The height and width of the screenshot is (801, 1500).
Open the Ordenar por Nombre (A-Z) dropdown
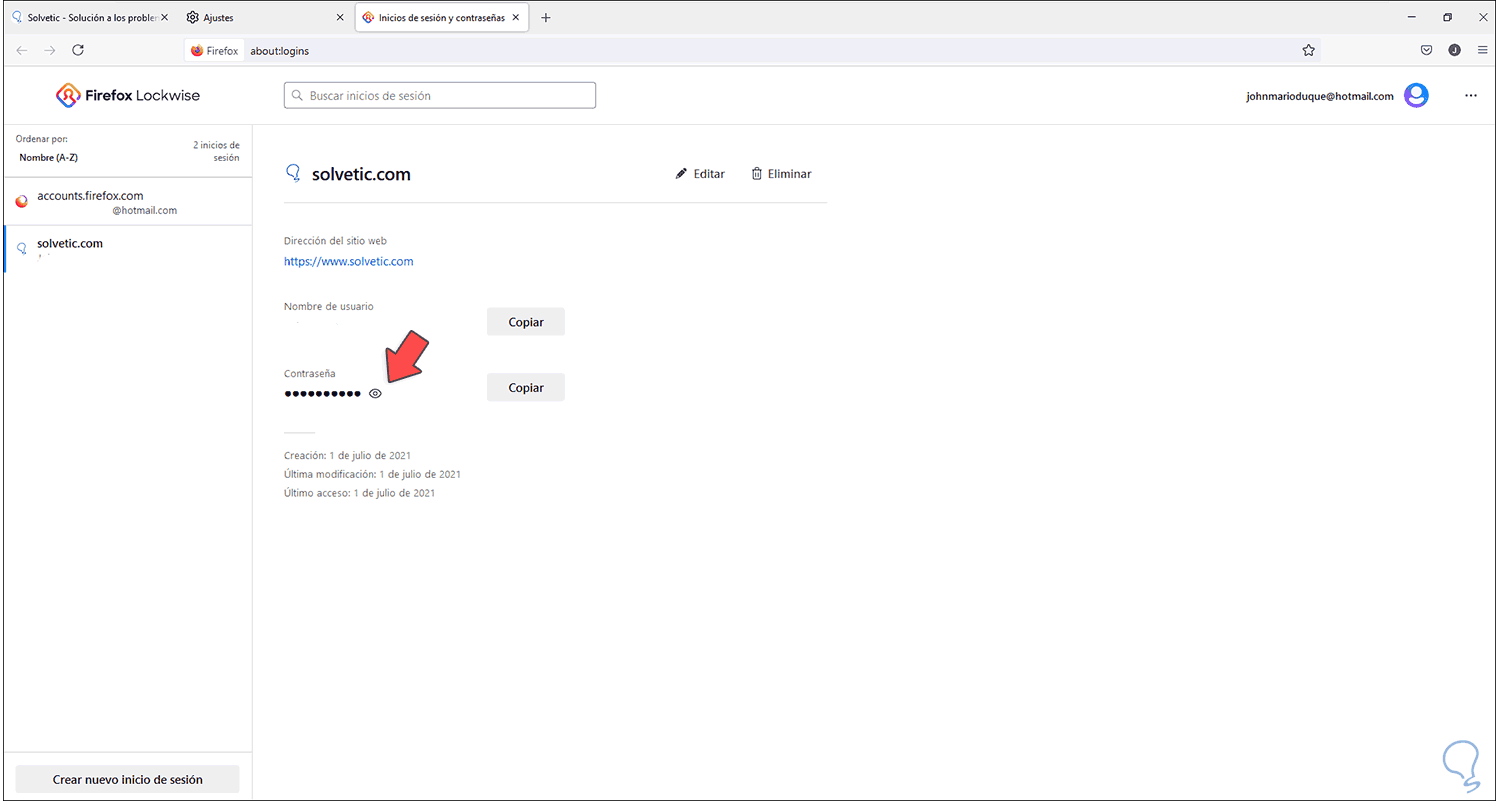click(x=48, y=158)
